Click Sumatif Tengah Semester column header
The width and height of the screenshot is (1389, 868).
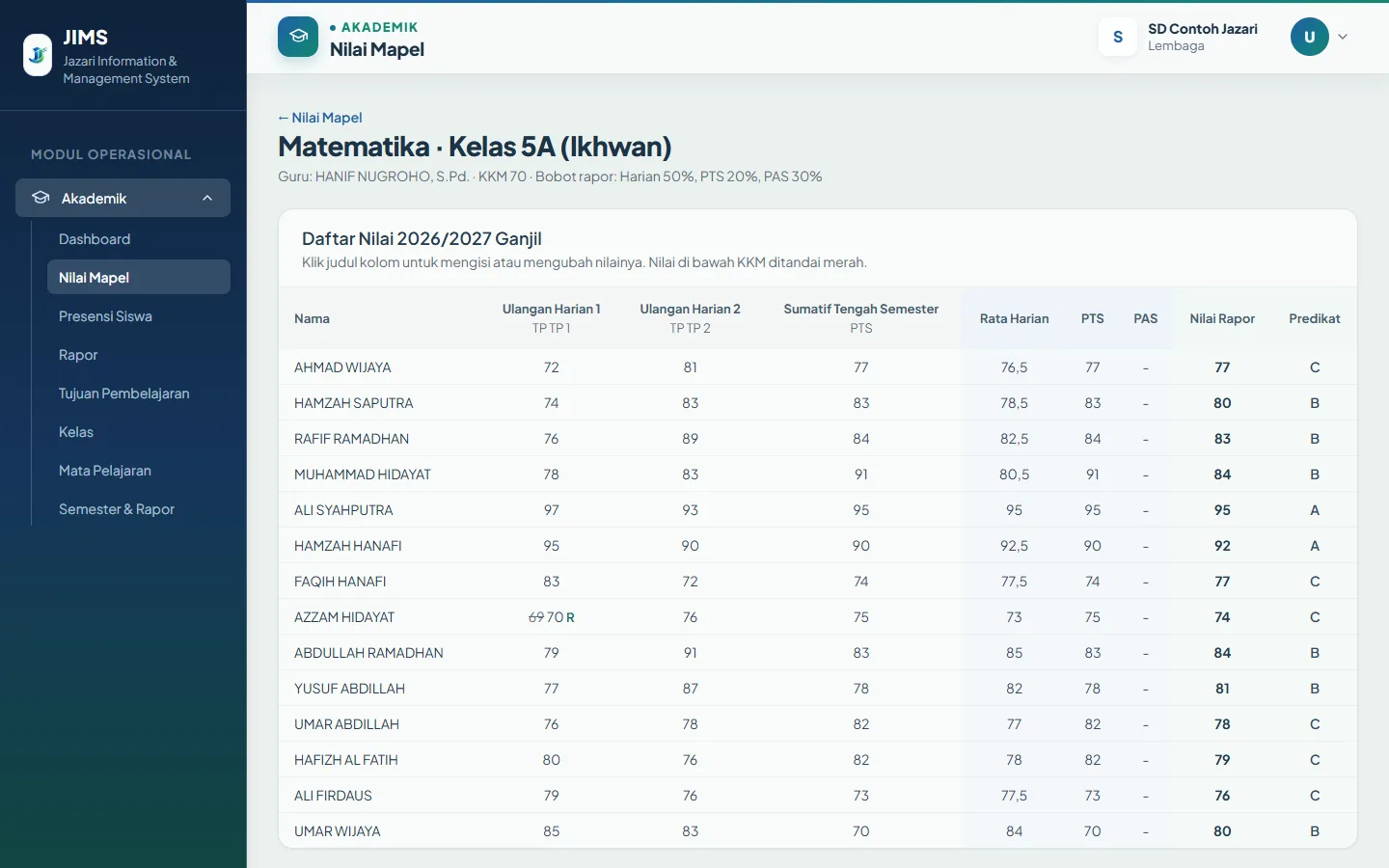coord(860,318)
